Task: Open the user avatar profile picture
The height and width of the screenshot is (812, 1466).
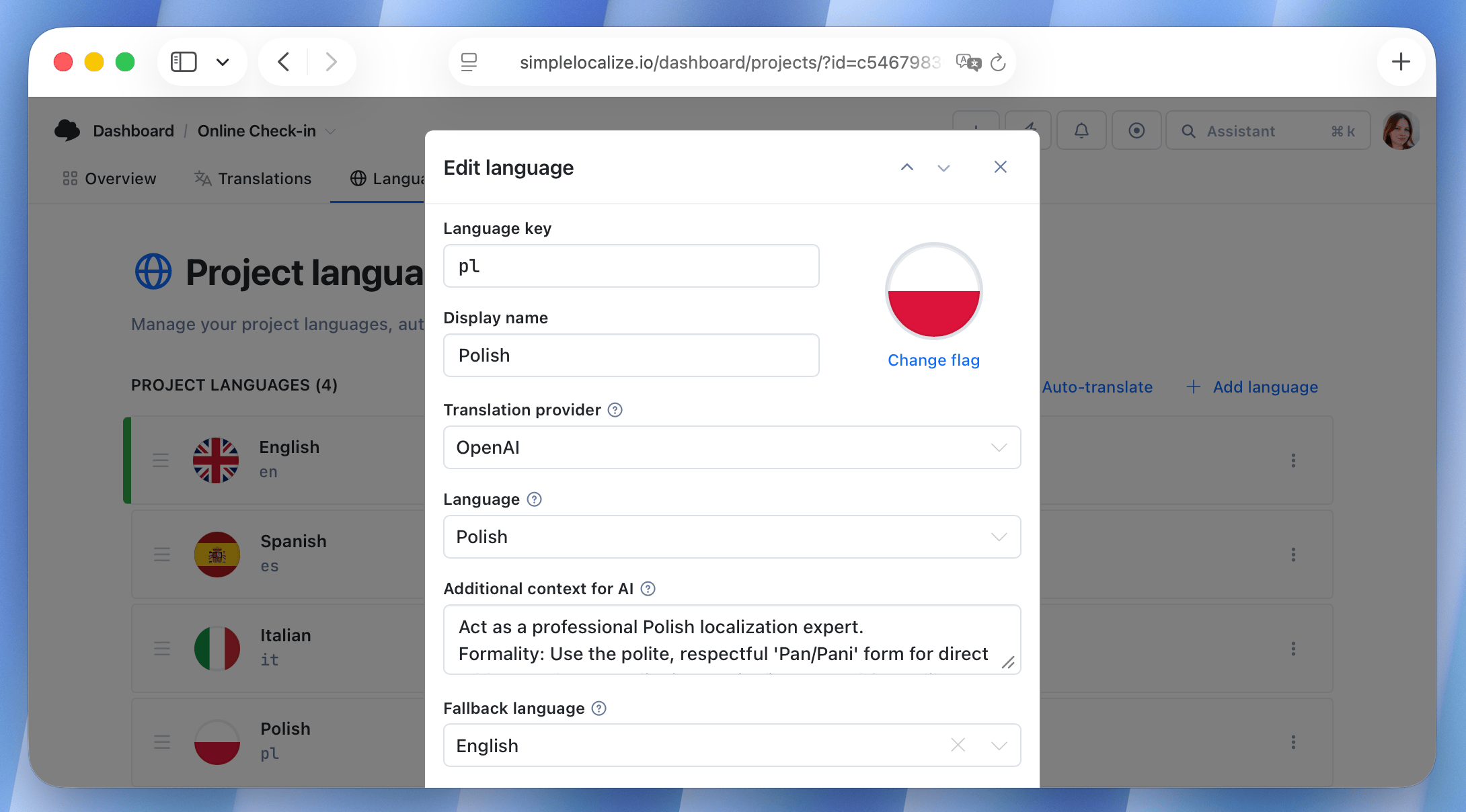Action: [1401, 130]
